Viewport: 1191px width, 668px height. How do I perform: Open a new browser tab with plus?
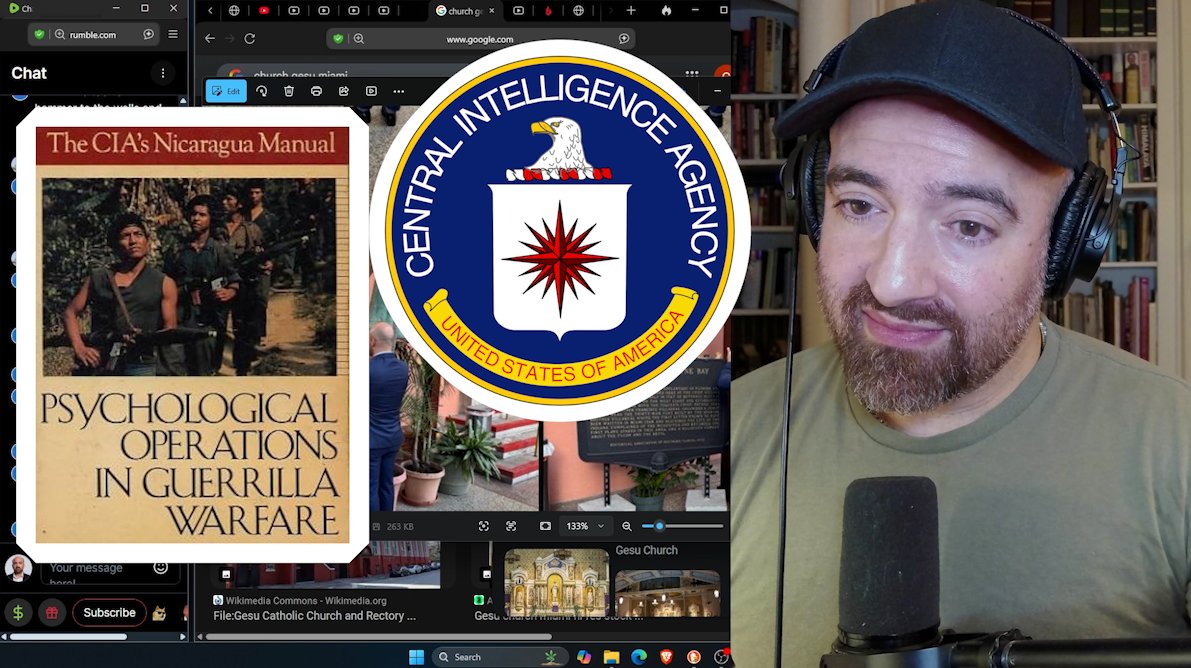click(630, 11)
